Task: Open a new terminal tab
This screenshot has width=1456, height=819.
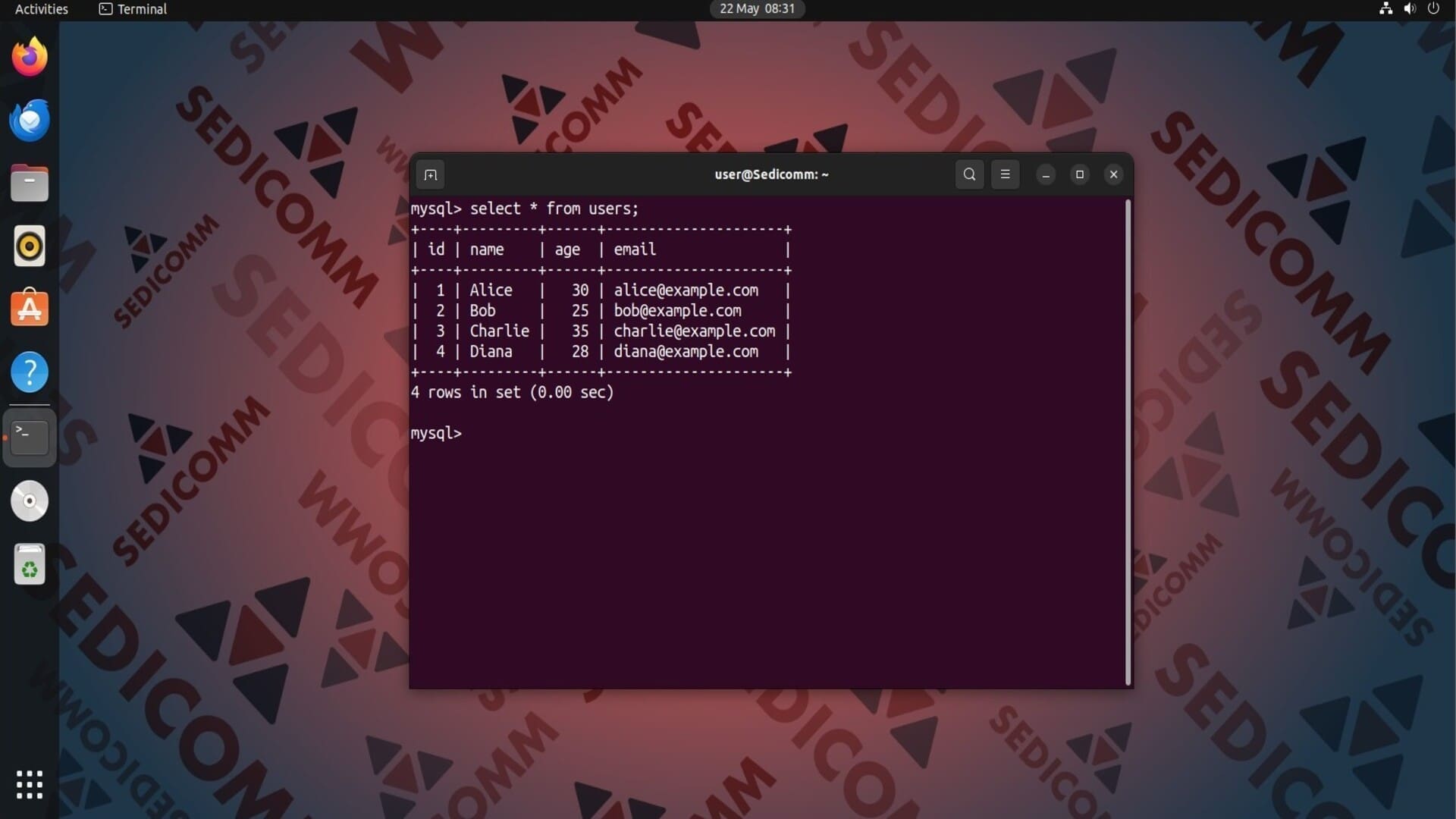Action: 430,174
